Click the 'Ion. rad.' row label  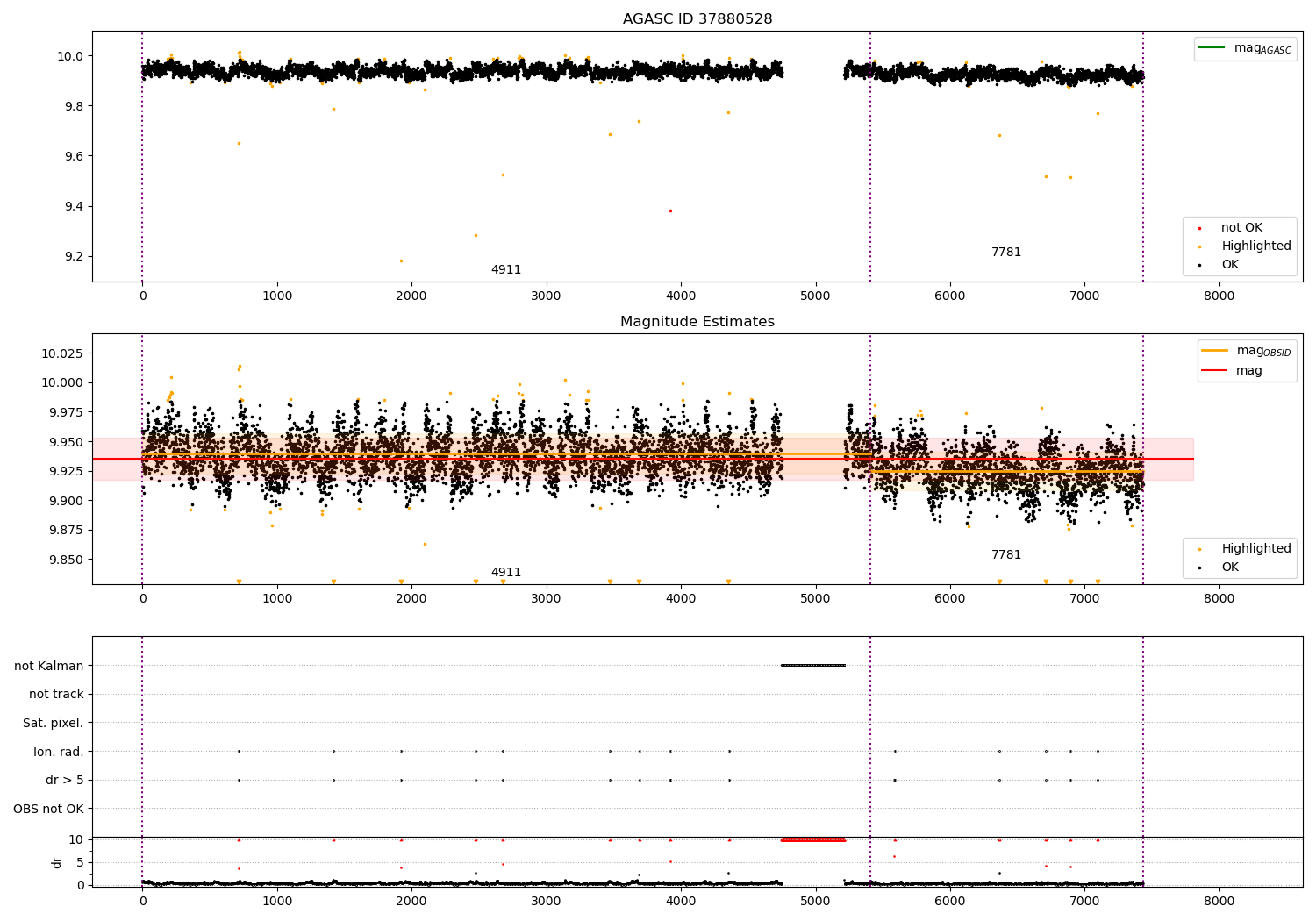pyautogui.click(x=59, y=752)
